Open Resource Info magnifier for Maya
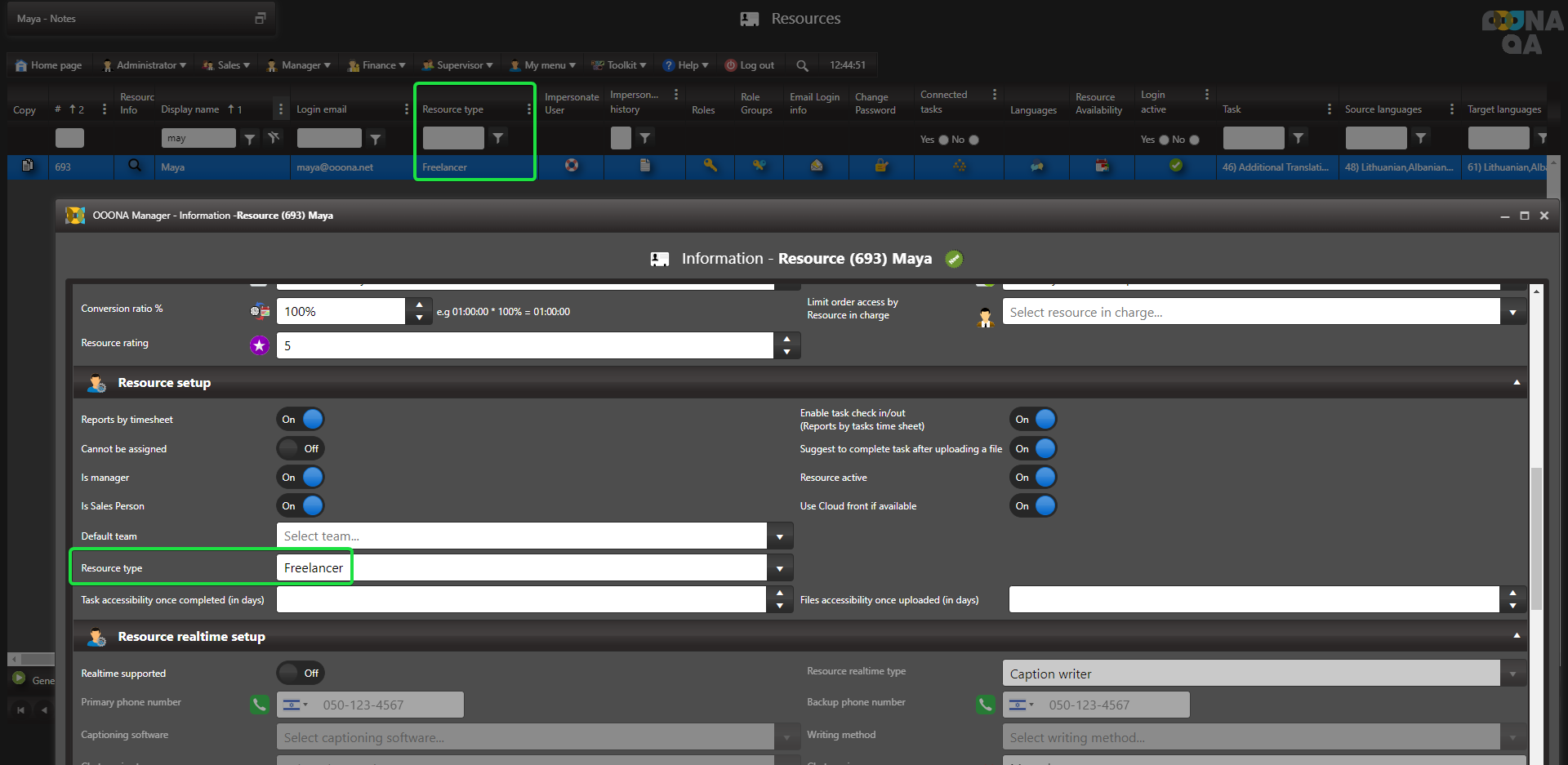Image resolution: width=1568 pixels, height=765 pixels. pos(135,166)
